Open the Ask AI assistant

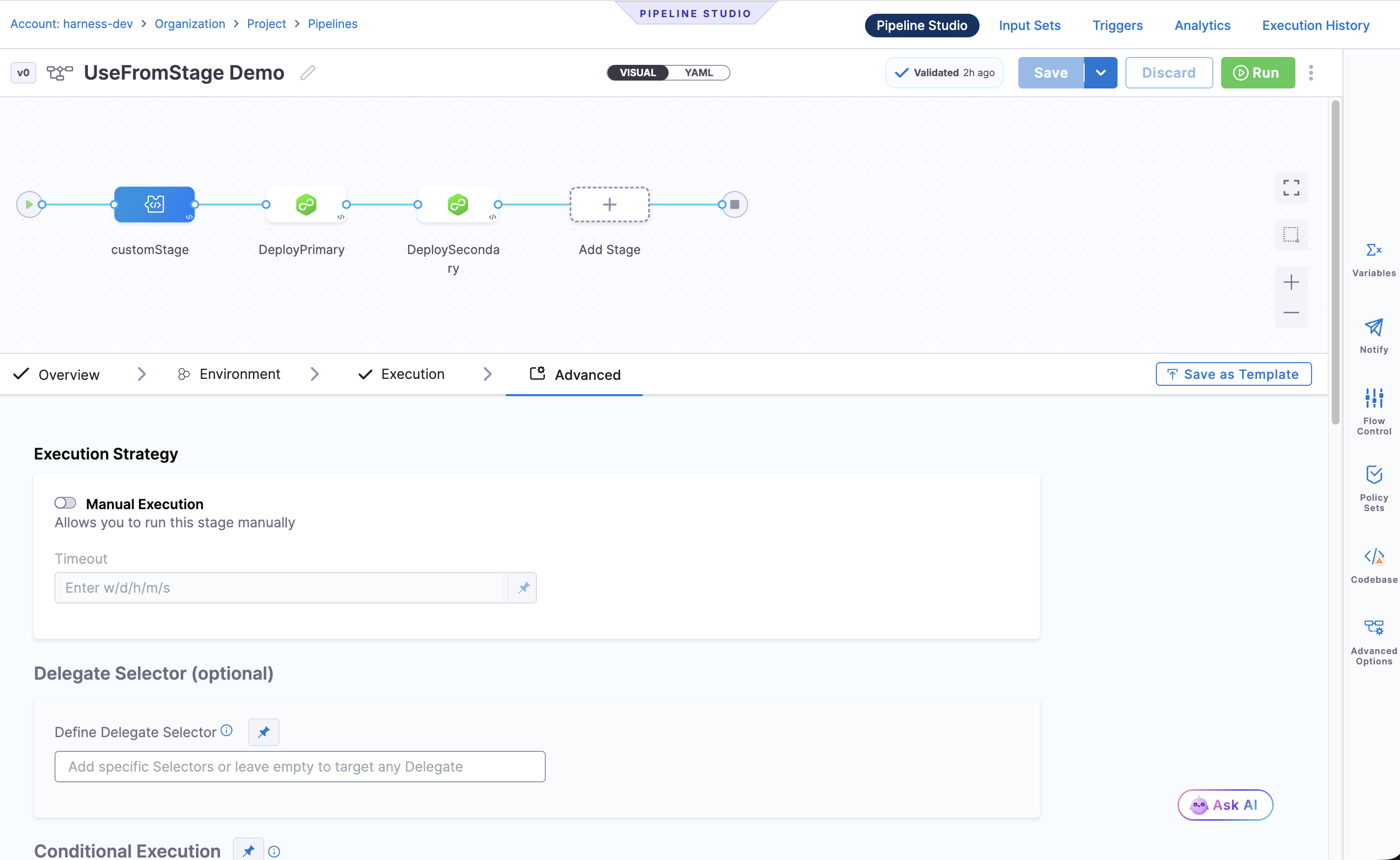coord(1225,805)
